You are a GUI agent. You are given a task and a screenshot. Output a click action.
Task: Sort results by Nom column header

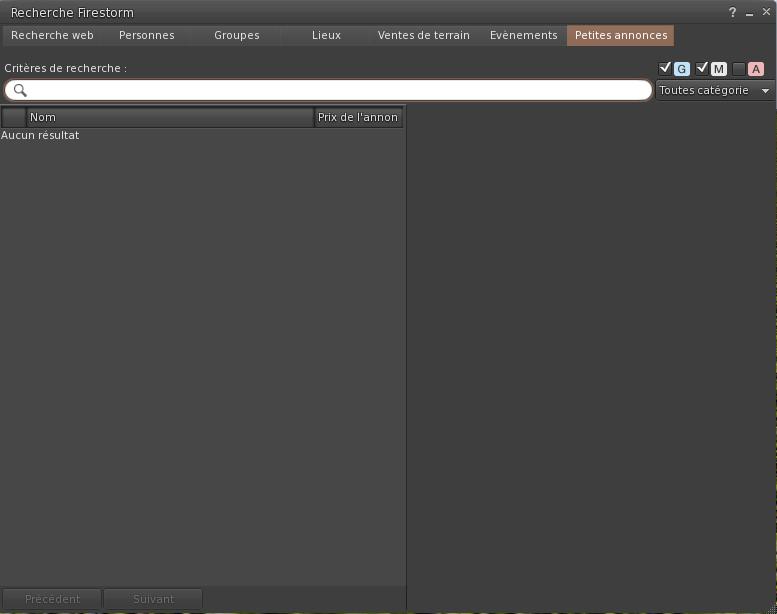[170, 117]
